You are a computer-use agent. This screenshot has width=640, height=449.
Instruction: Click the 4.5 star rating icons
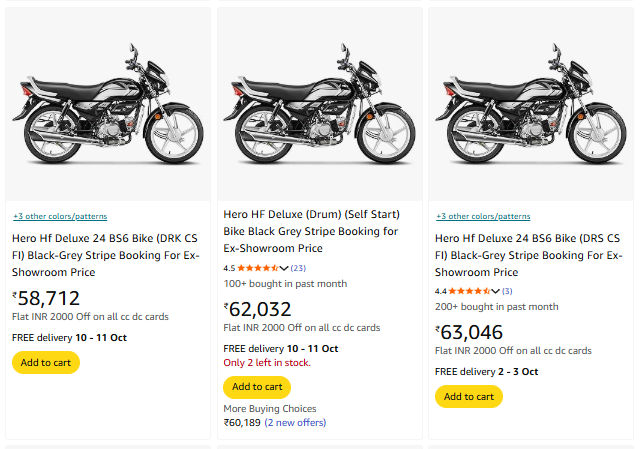[x=258, y=268]
